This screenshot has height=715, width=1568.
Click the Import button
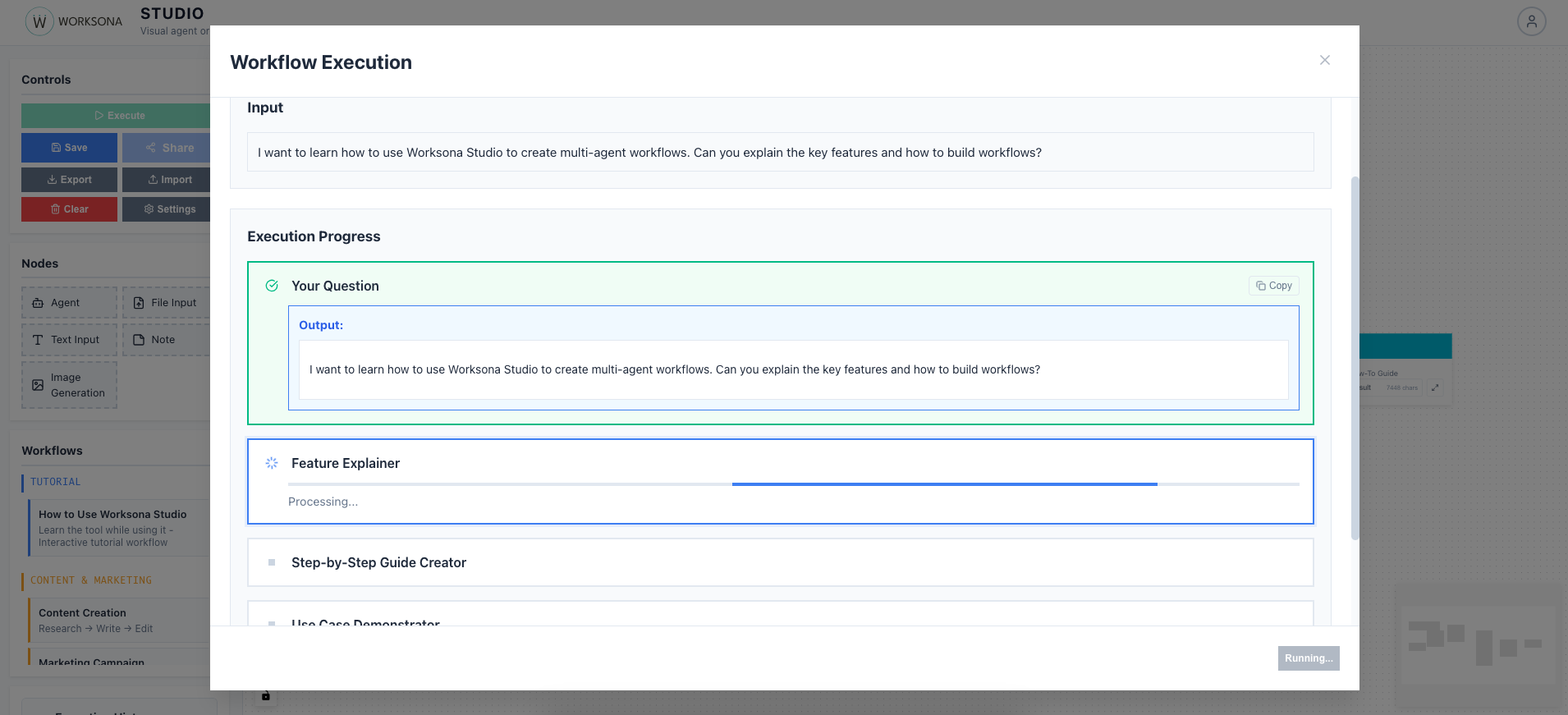pos(167,180)
